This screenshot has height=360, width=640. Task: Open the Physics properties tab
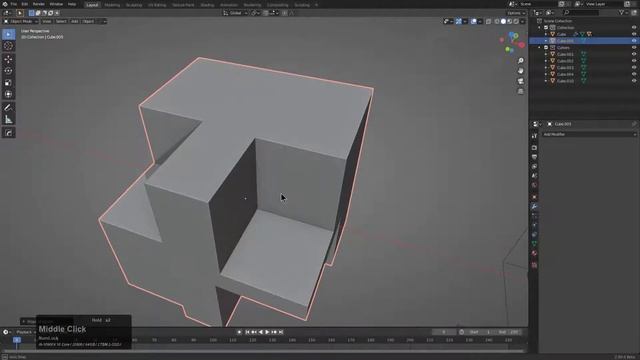point(534,225)
